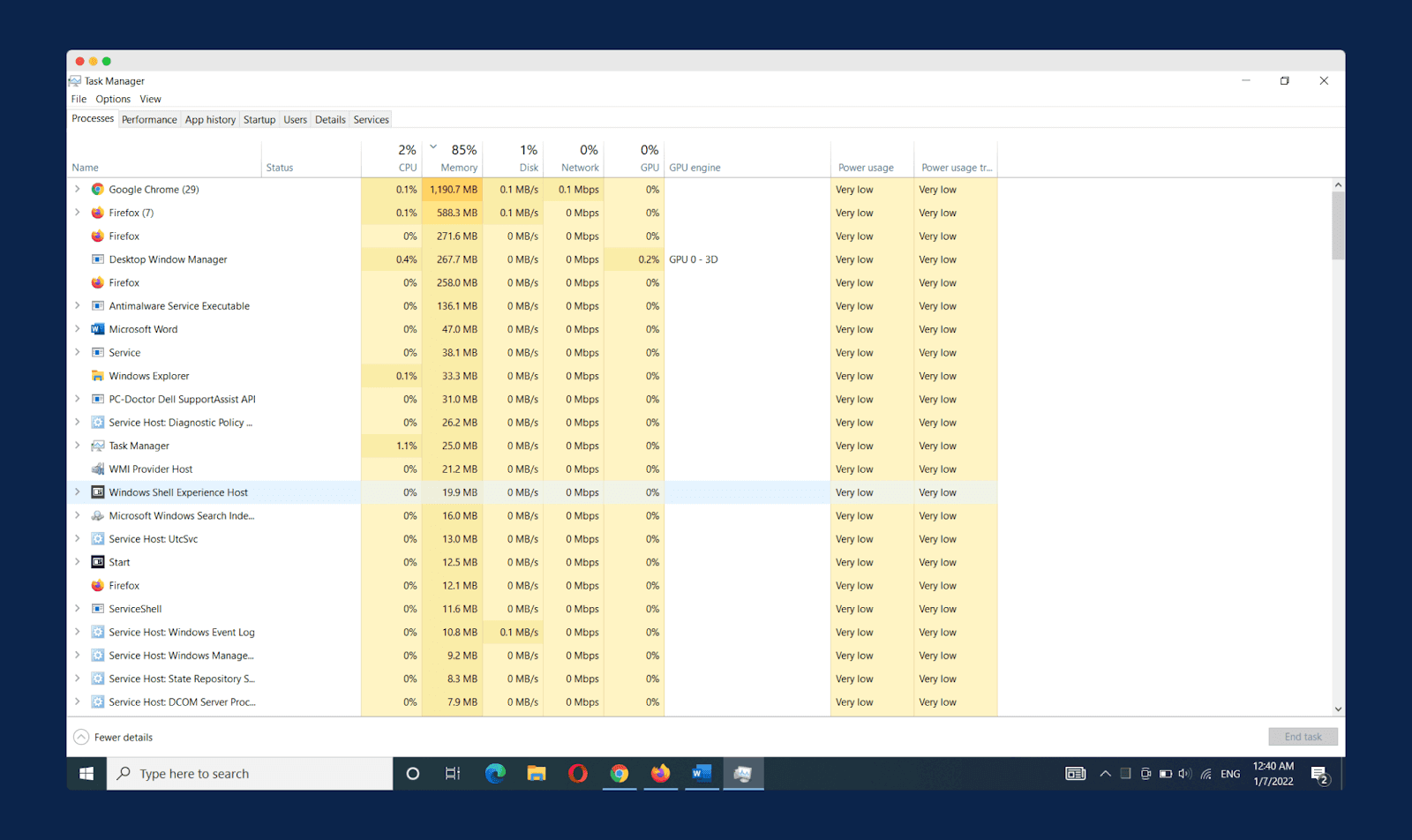Open Microsoft Edge from the taskbar
The width and height of the screenshot is (1412, 840).
[495, 774]
